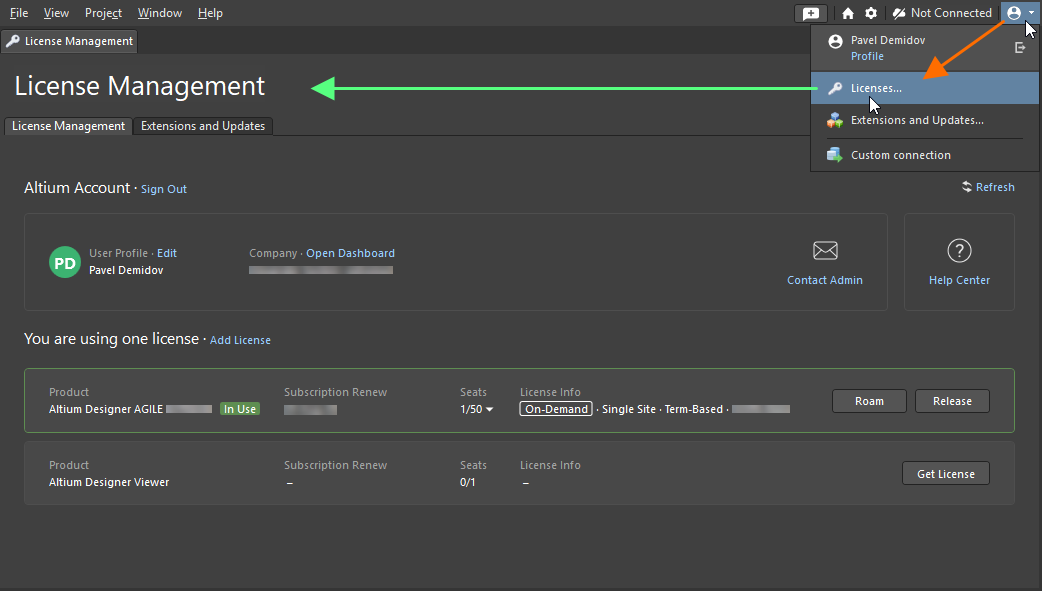Open Dashboard link next to Company

[350, 253]
